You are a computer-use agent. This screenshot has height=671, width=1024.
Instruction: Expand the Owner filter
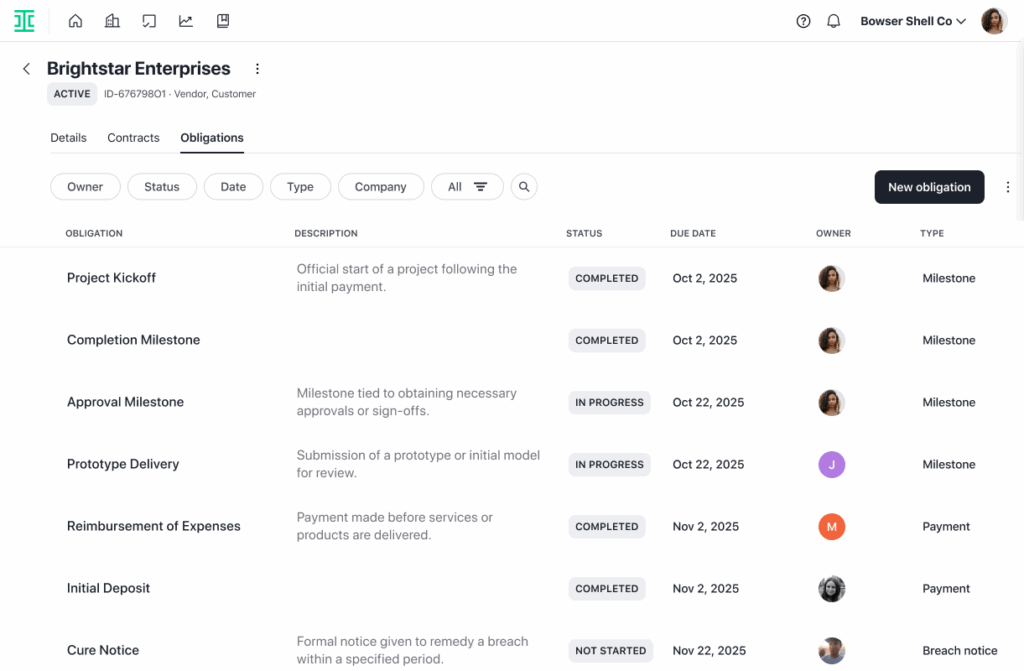(x=85, y=187)
